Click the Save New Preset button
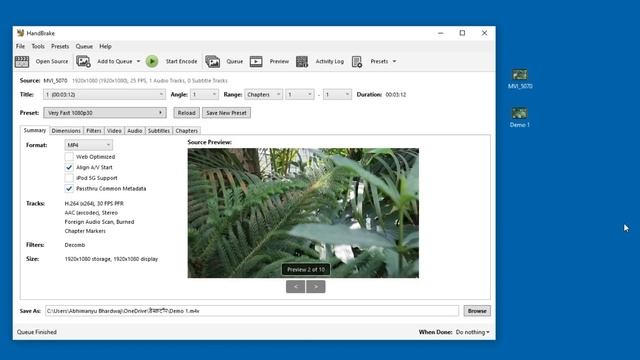Viewport: 640px width, 360px height. 227,113
